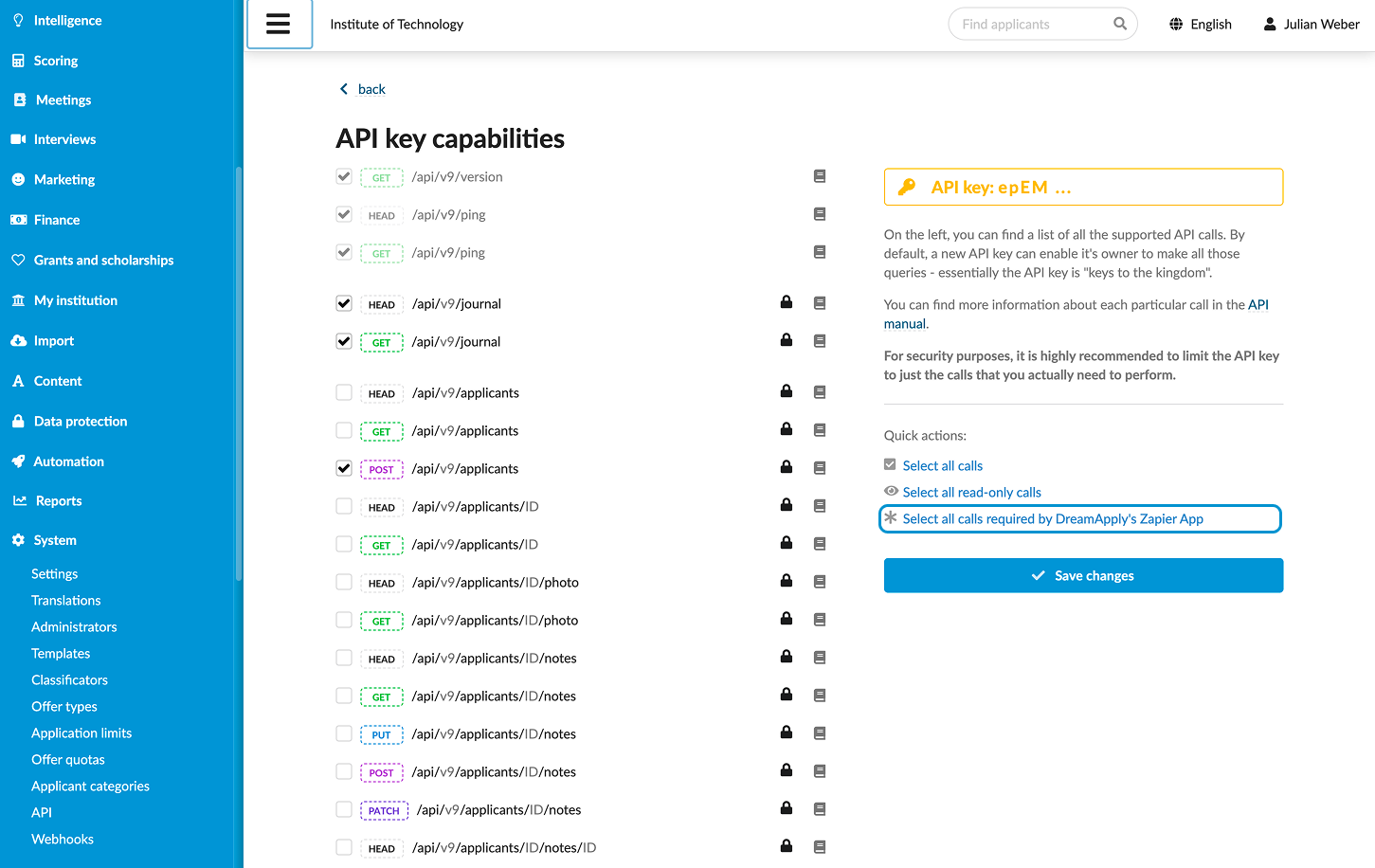Open documentation icon for POST /api/v9/applicants/ID/notes
Image resolution: width=1375 pixels, height=868 pixels.
coord(820,771)
